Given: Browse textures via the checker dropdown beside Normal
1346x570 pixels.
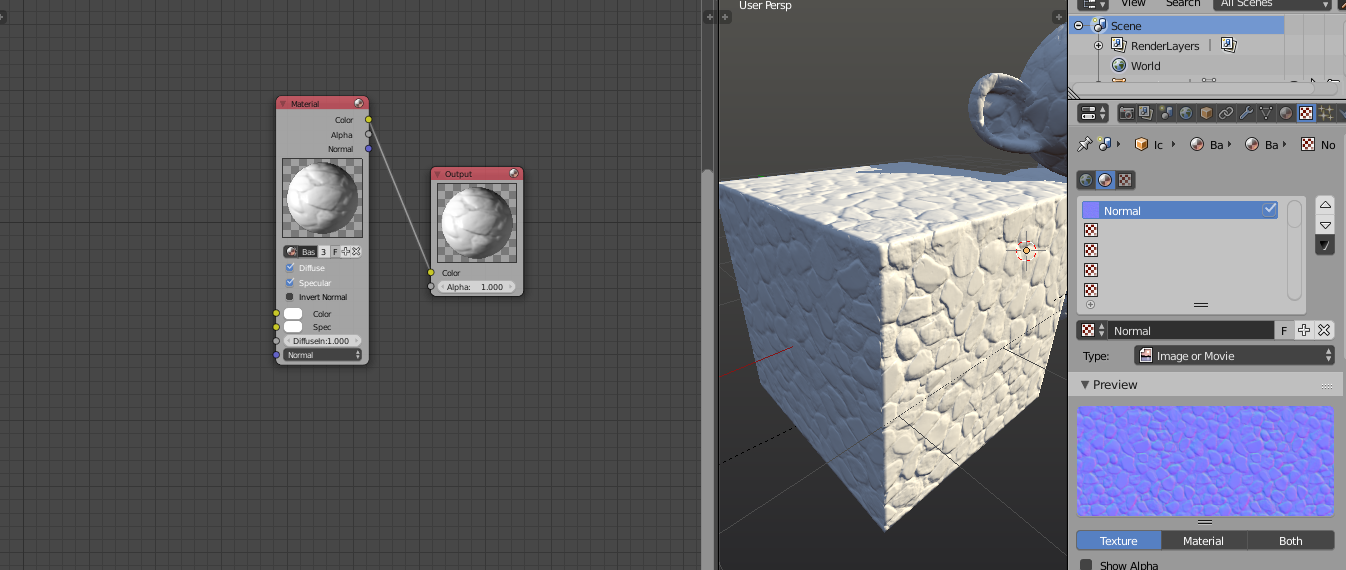Looking at the screenshot, I should click(x=1092, y=330).
